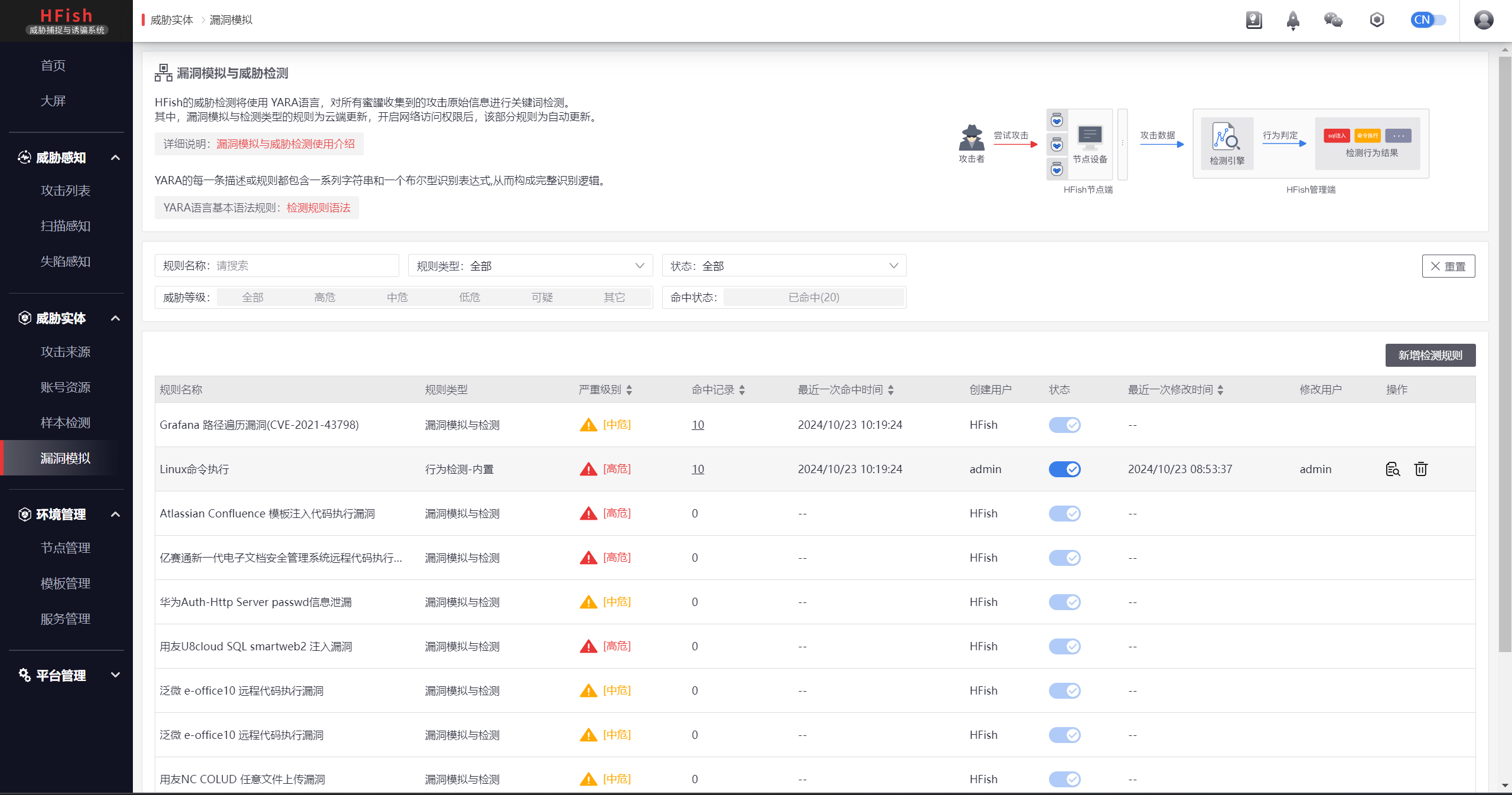1512x795 pixels.
Task: Open 失陷感知 in sidebar
Action: tap(66, 262)
